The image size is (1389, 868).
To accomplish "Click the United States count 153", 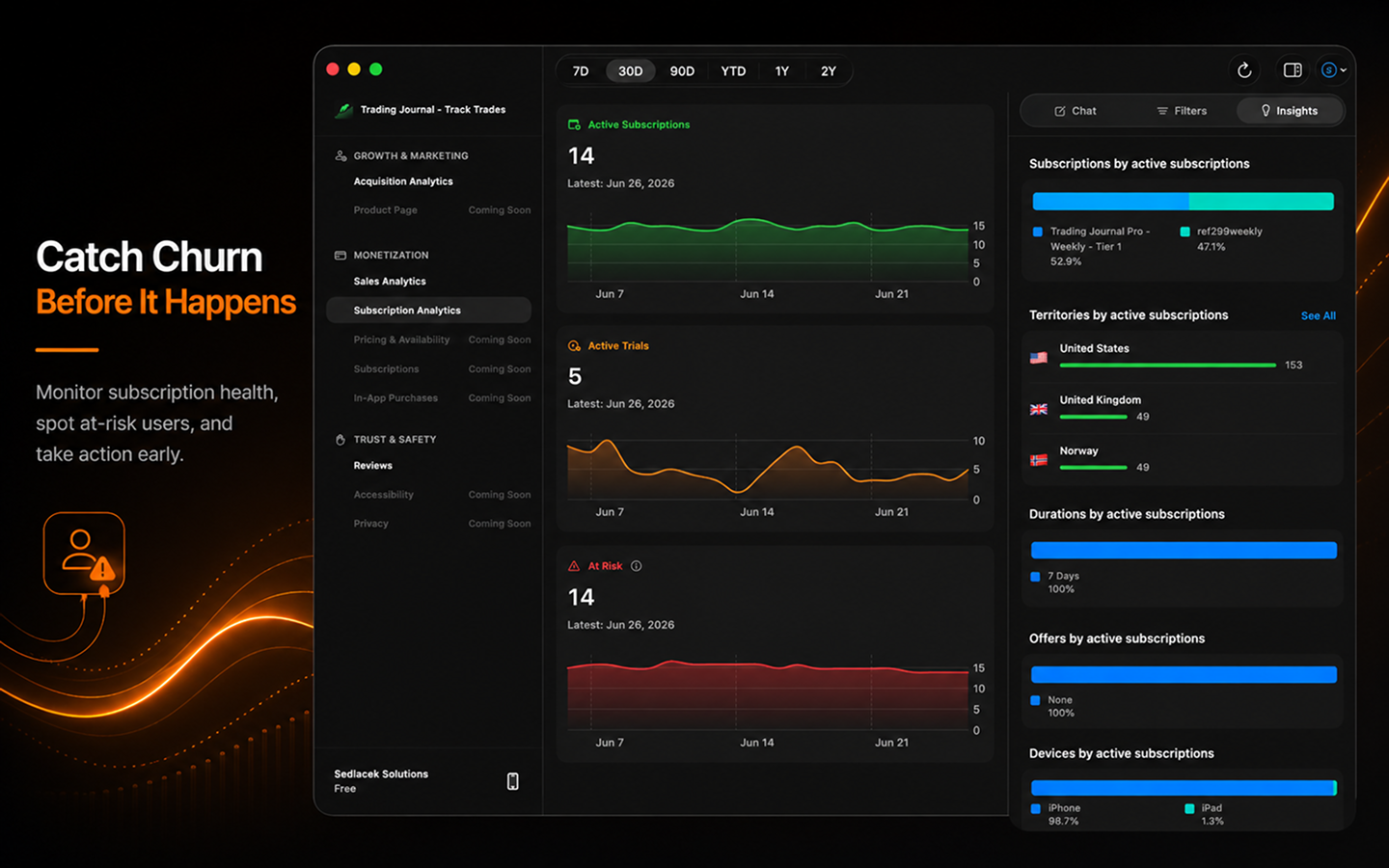I will tap(1294, 366).
